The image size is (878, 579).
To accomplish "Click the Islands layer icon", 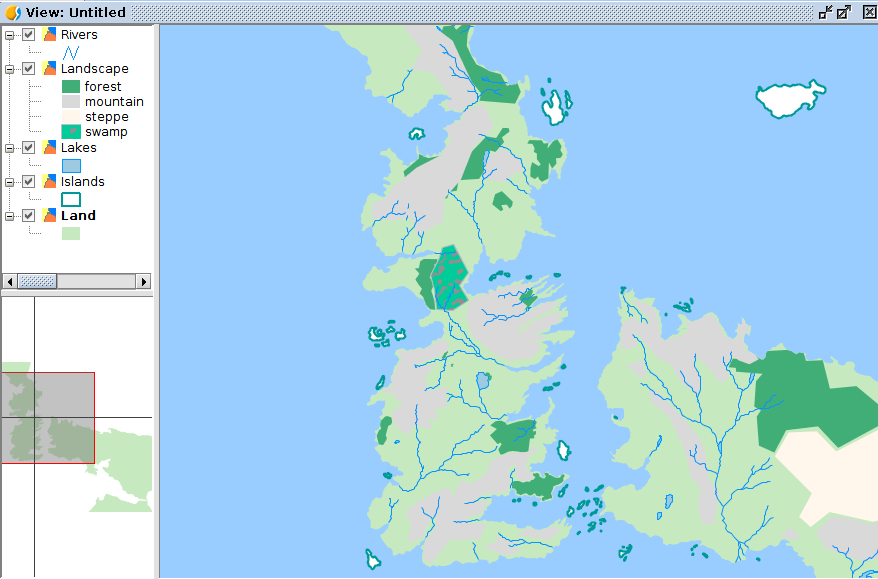I will coord(50,182).
